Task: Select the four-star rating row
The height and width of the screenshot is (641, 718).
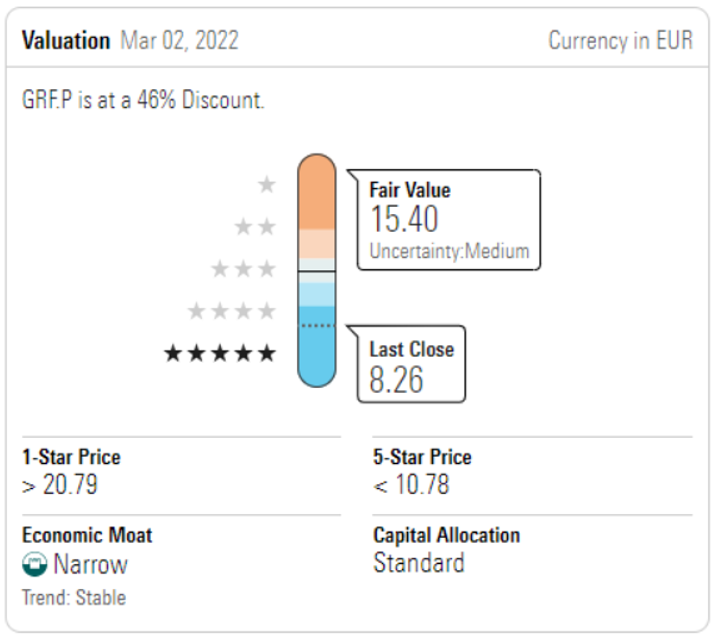Action: pyautogui.click(x=231, y=311)
